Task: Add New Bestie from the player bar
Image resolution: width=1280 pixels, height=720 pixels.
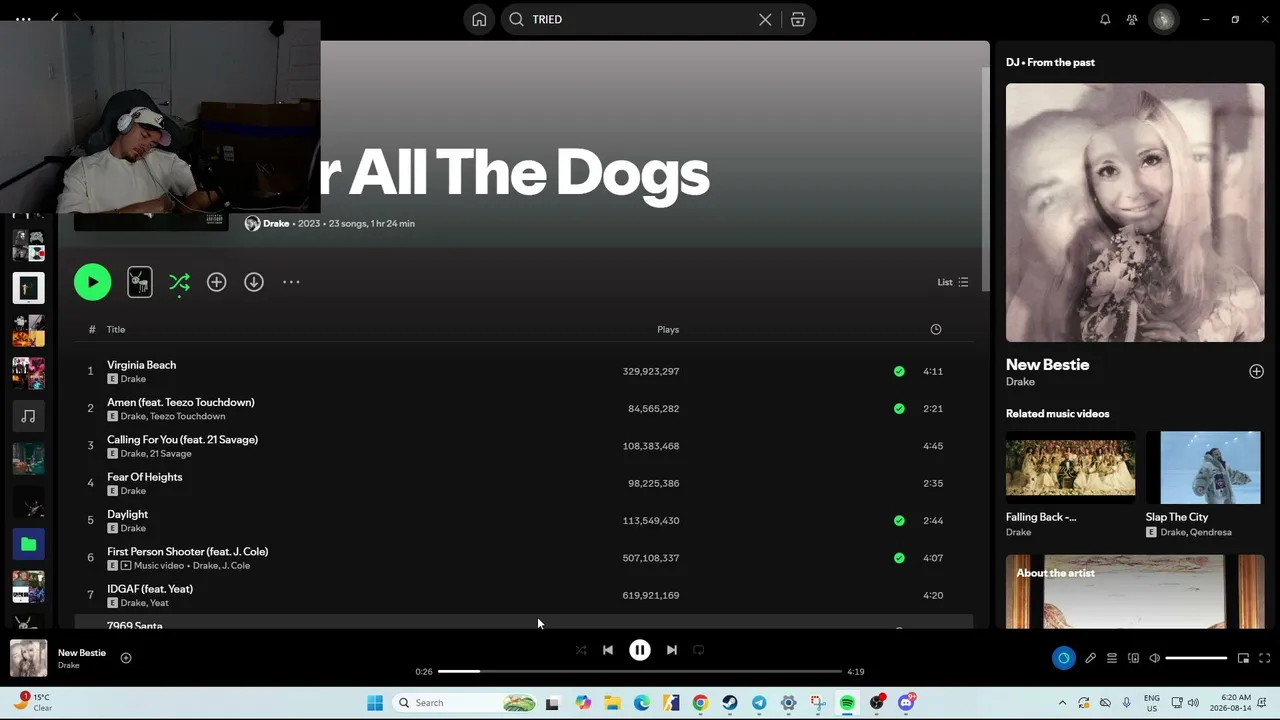Action: [x=126, y=658]
